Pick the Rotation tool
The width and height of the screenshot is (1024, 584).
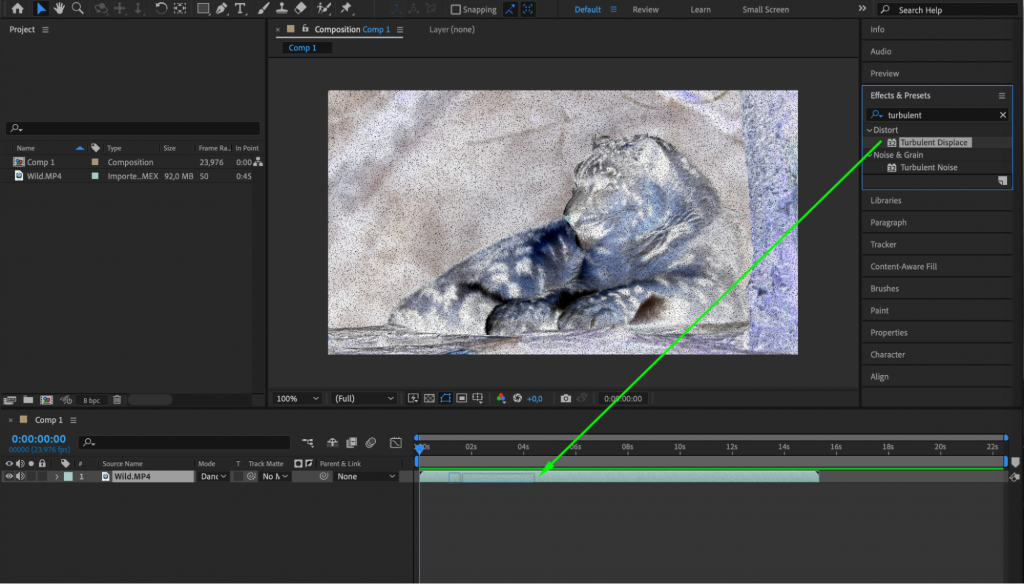160,10
